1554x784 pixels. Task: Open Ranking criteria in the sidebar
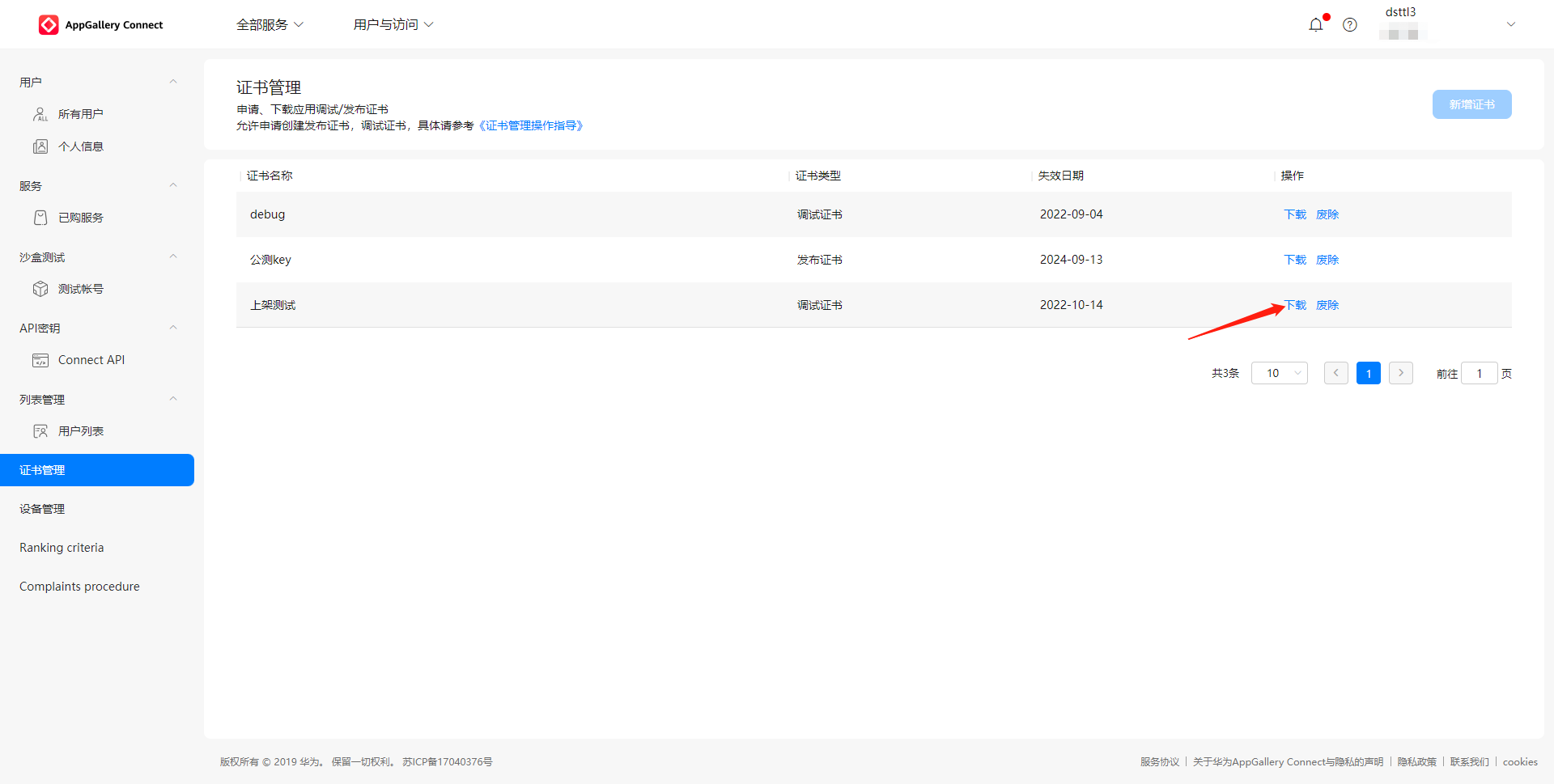click(x=62, y=548)
